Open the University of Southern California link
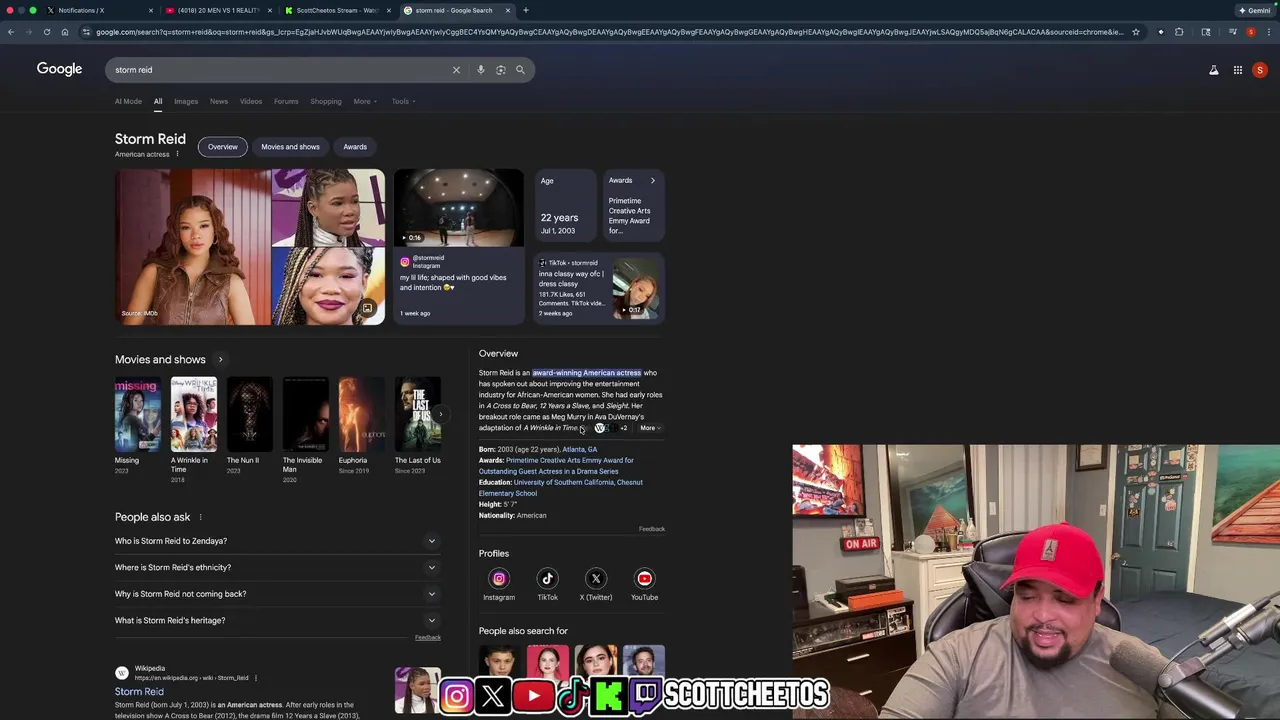1280x720 pixels. pos(563,482)
